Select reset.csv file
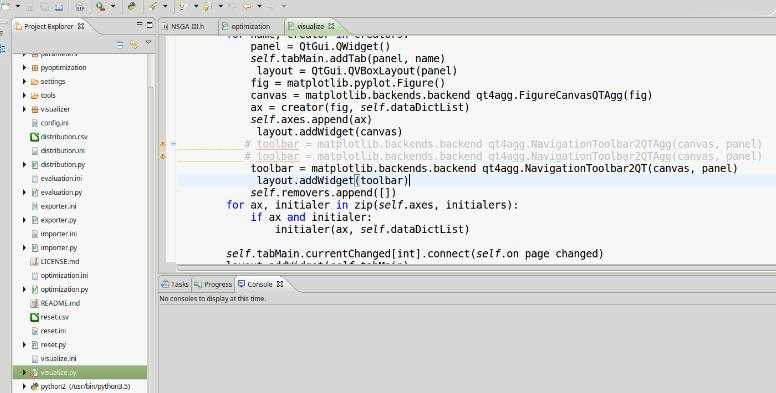 pyautogui.click(x=54, y=317)
